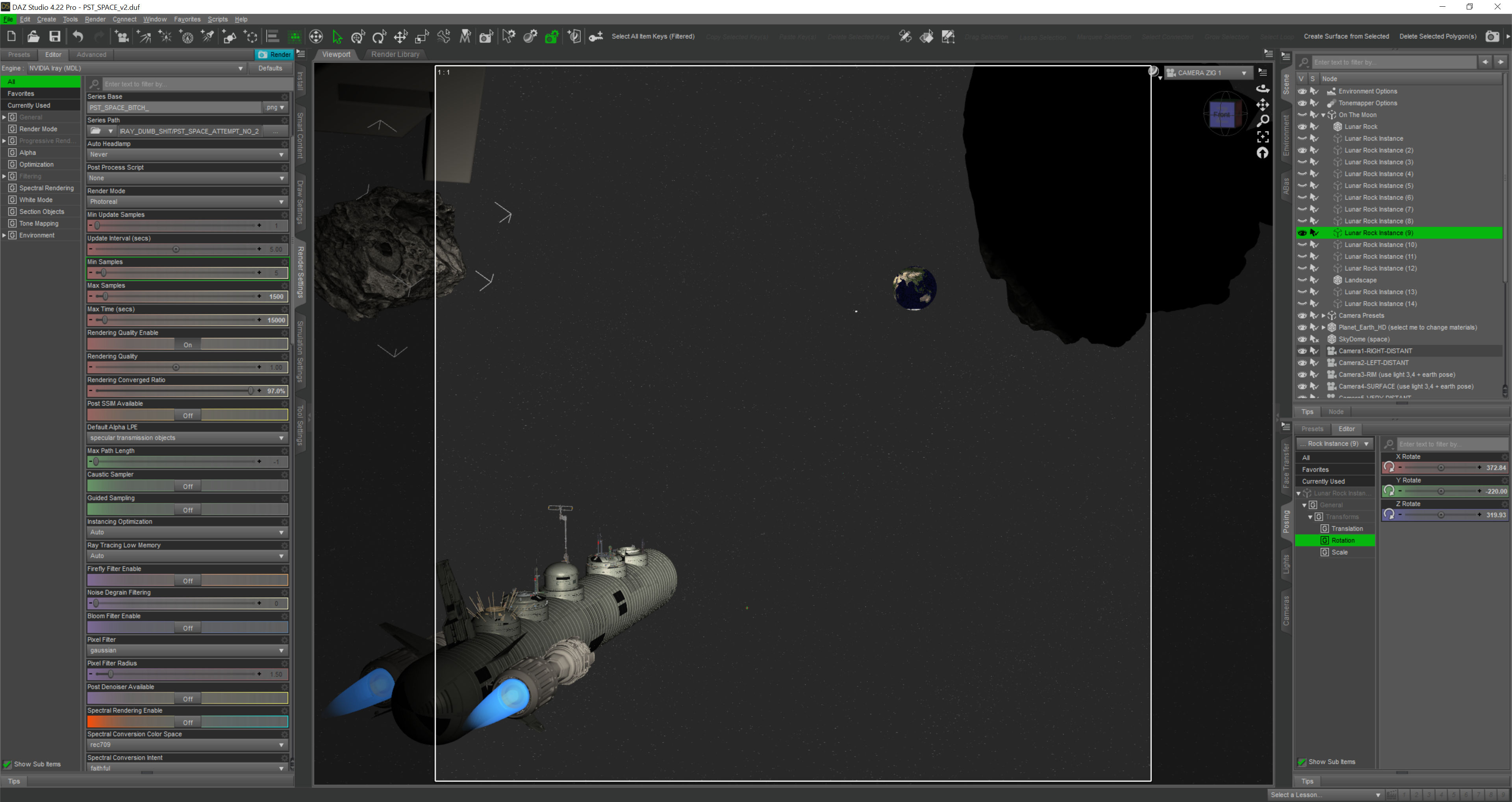Click the frame selection viewport control

(x=1262, y=137)
